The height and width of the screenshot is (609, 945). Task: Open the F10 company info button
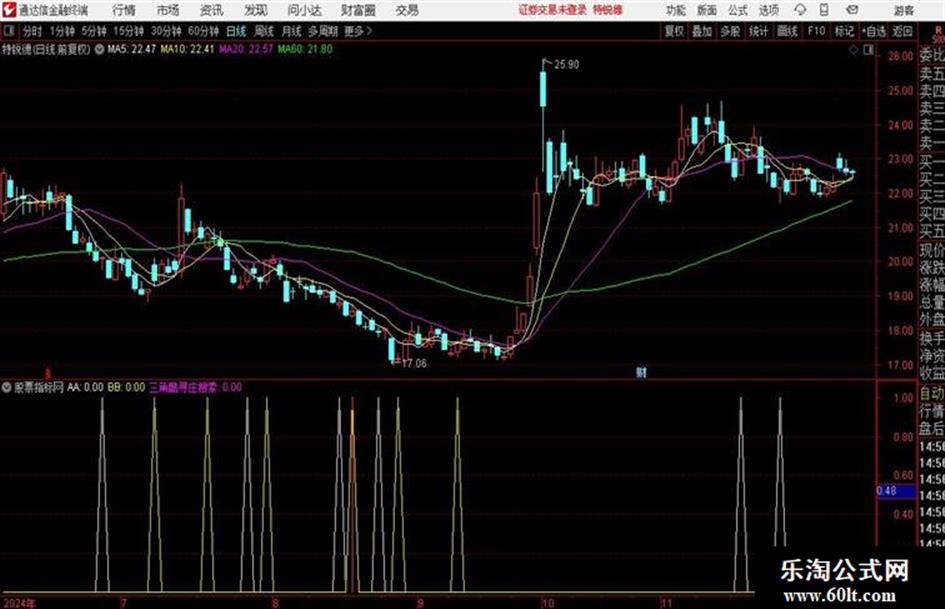[x=816, y=31]
